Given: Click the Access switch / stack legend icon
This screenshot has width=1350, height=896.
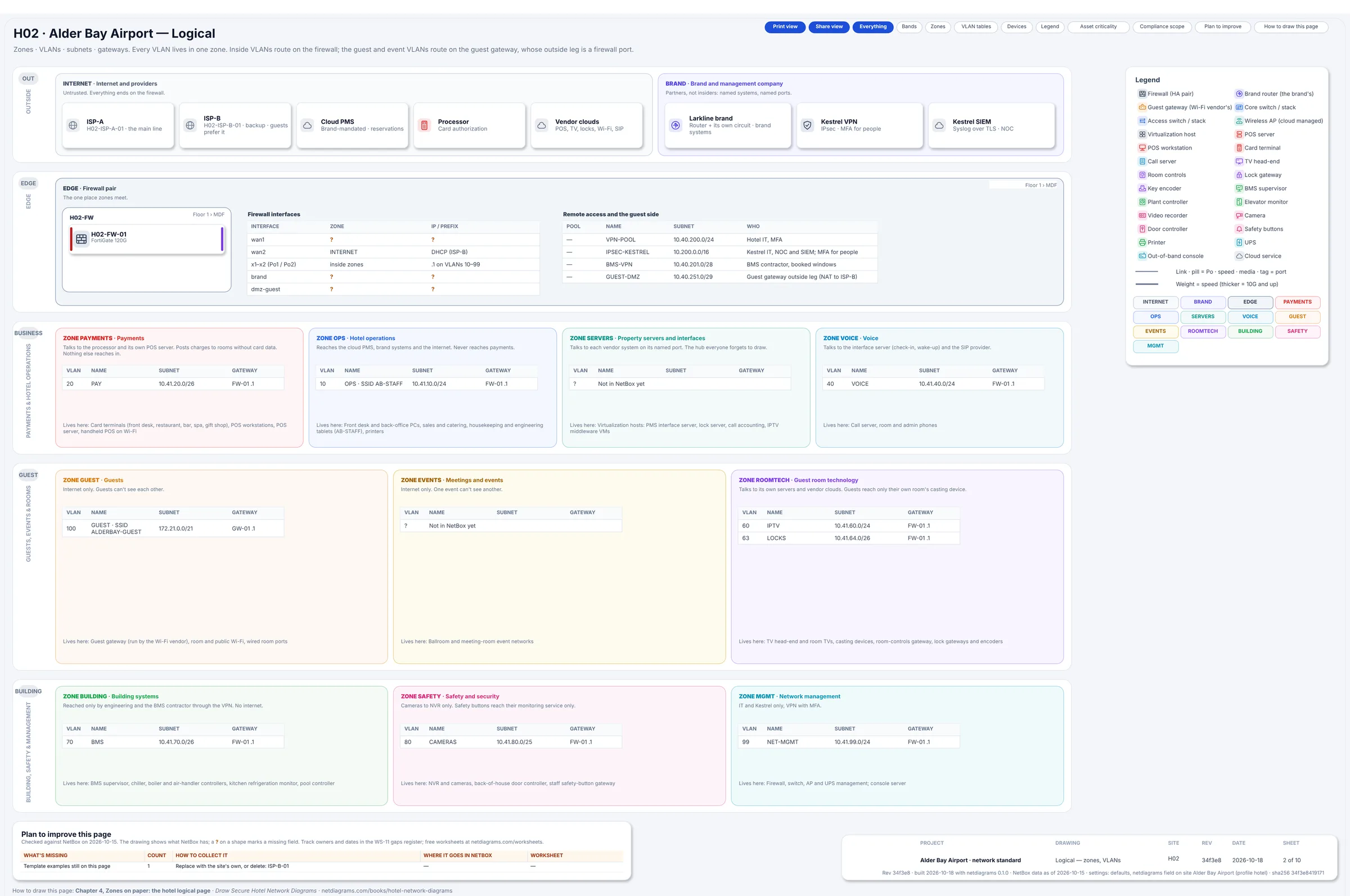Looking at the screenshot, I should (1142, 121).
